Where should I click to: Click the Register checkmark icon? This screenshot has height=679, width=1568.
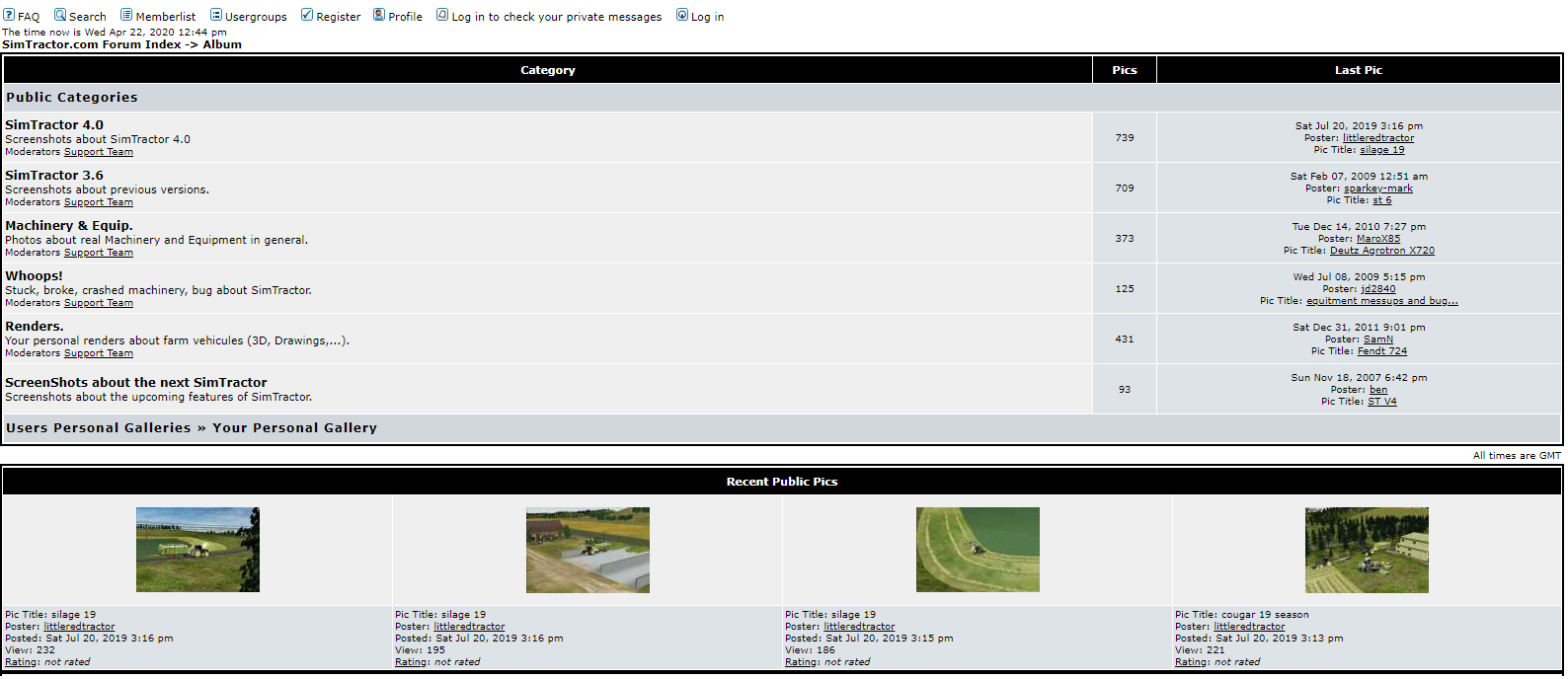pyautogui.click(x=307, y=15)
